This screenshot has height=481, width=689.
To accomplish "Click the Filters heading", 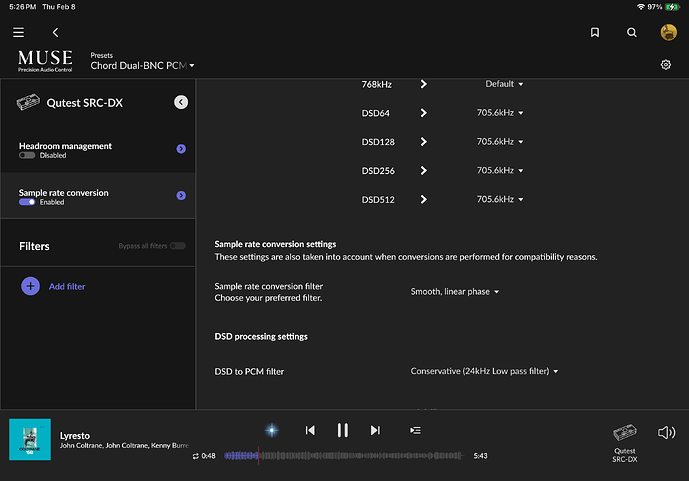I will pos(34,246).
